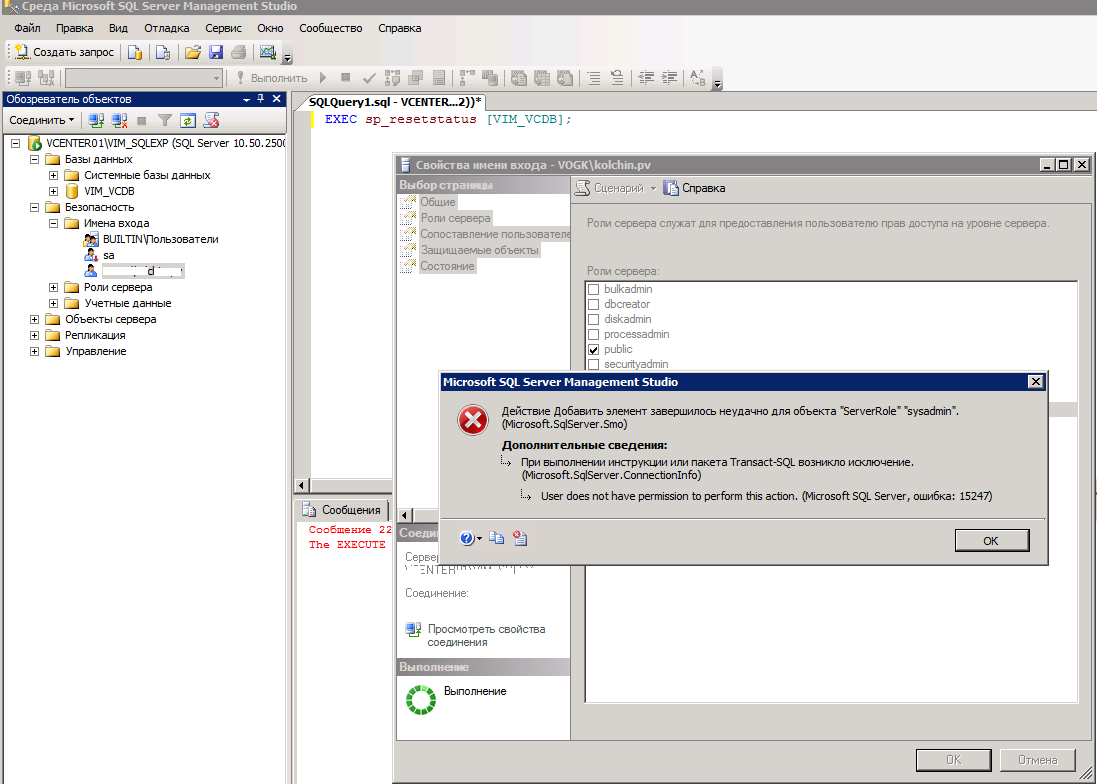
Task: Save the query with the floppy disk icon
Action: point(216,52)
